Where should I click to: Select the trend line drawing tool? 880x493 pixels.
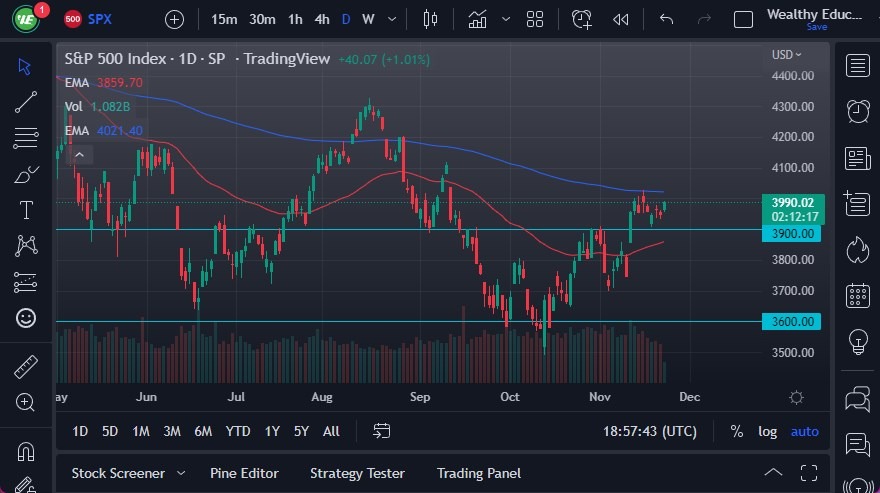click(26, 101)
